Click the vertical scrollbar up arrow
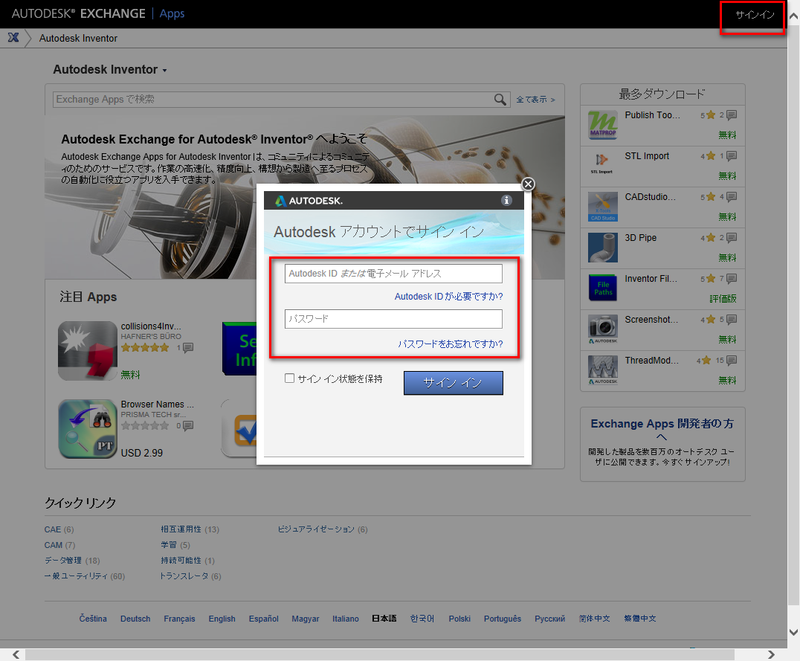 point(793,16)
